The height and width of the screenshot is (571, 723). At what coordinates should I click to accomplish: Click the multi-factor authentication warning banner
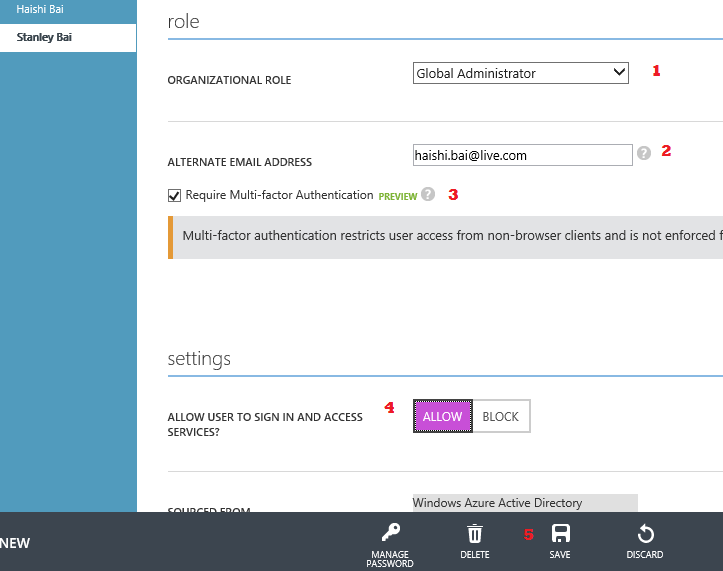pyautogui.click(x=445, y=237)
